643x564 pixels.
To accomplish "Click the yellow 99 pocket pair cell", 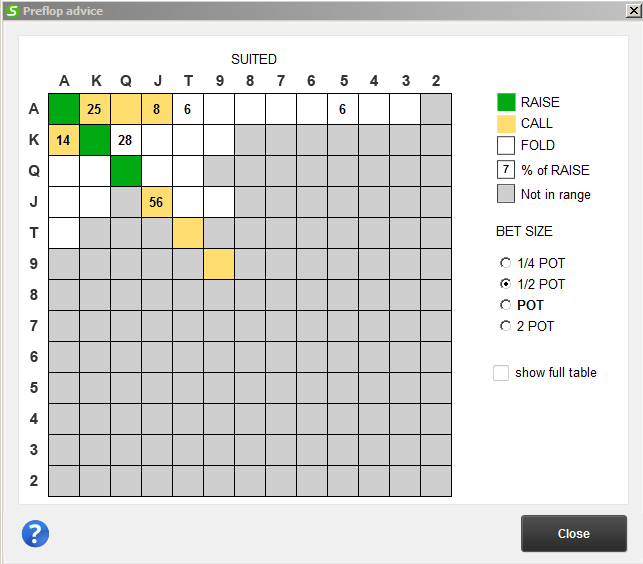I will [x=219, y=264].
